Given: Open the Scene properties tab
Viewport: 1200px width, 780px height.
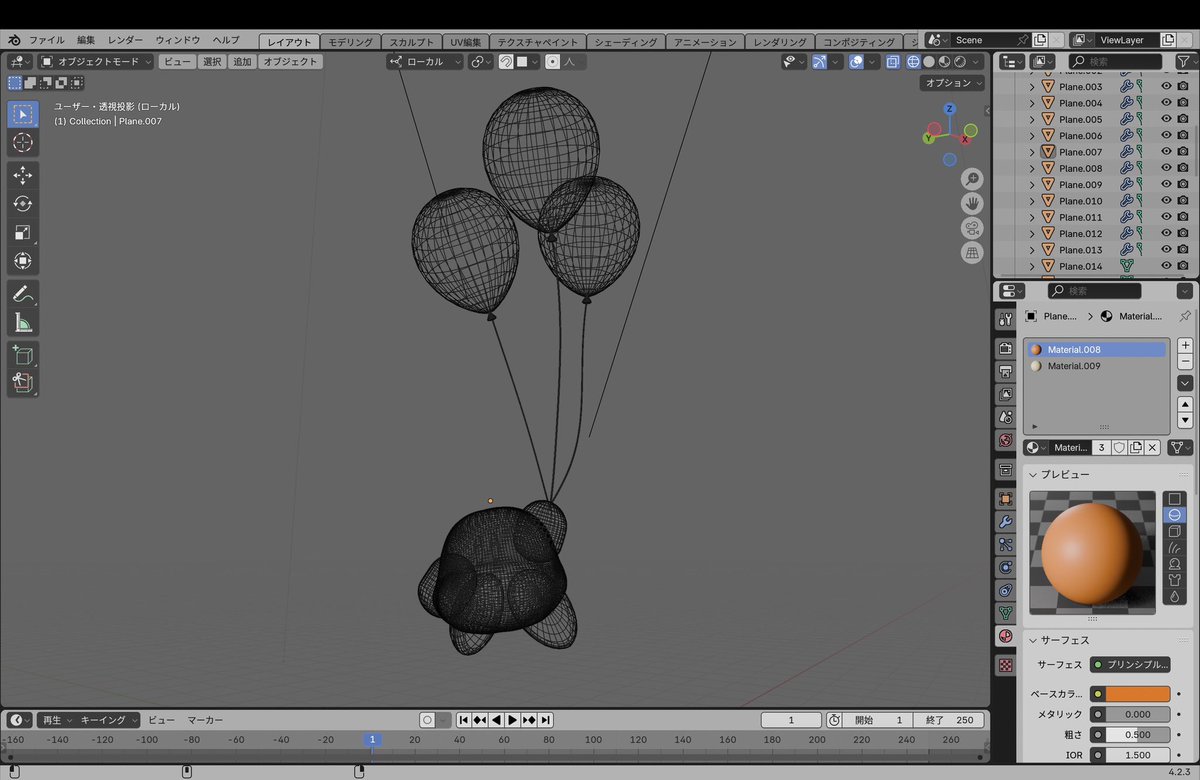Looking at the screenshot, I should pos(1006,417).
